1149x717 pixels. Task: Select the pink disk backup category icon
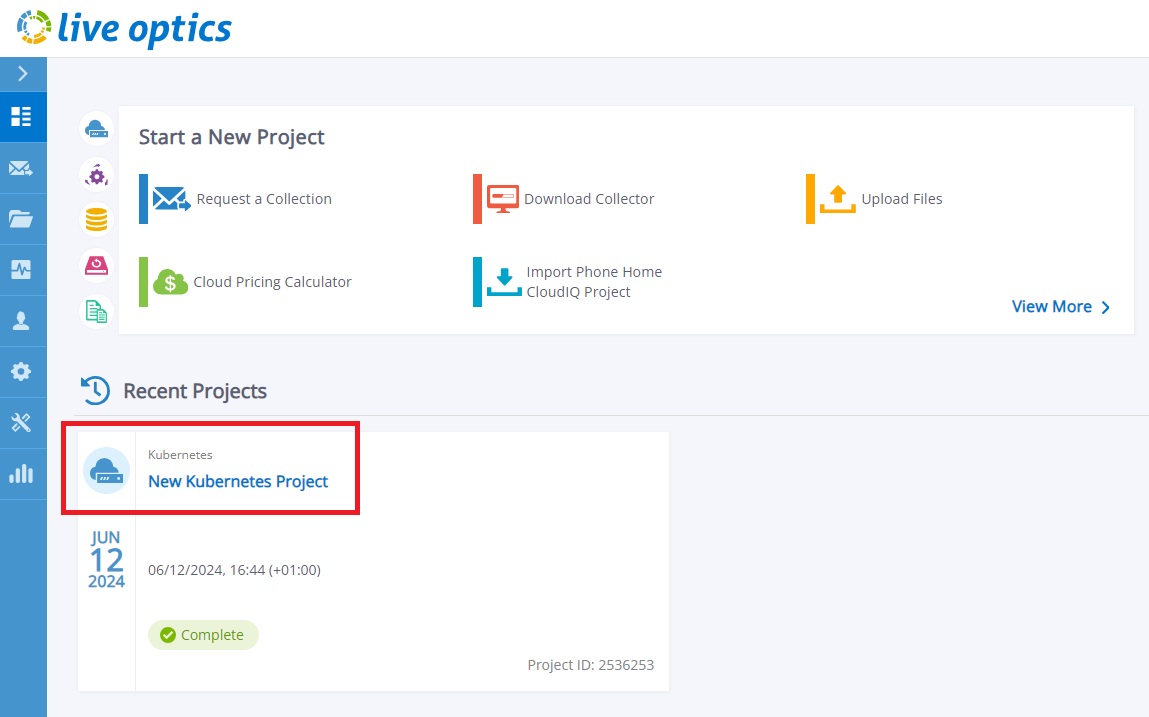point(96,266)
